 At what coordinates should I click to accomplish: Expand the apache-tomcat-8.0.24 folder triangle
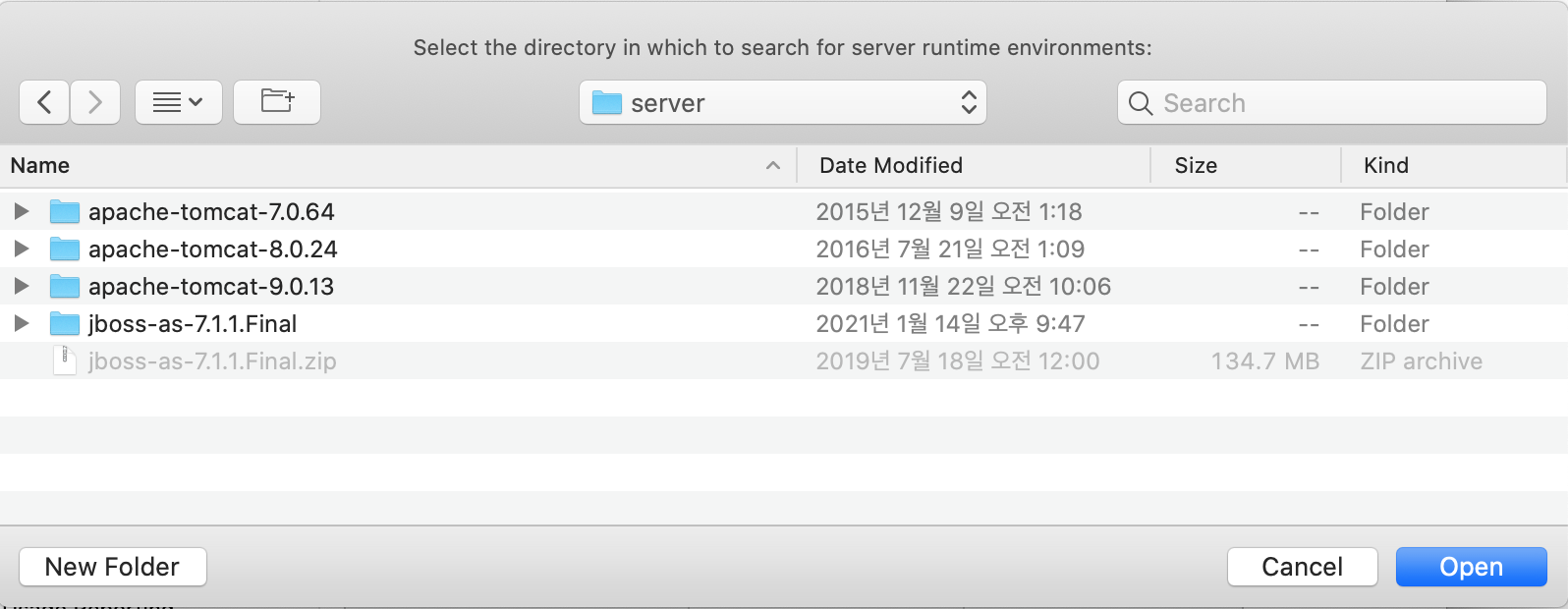click(22, 249)
